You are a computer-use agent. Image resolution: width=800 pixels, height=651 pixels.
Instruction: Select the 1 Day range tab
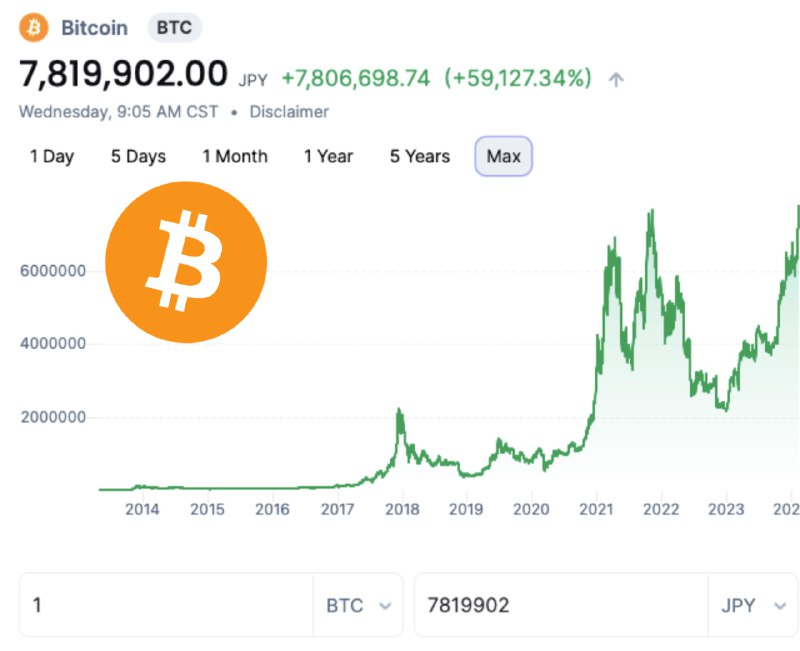[x=52, y=156]
